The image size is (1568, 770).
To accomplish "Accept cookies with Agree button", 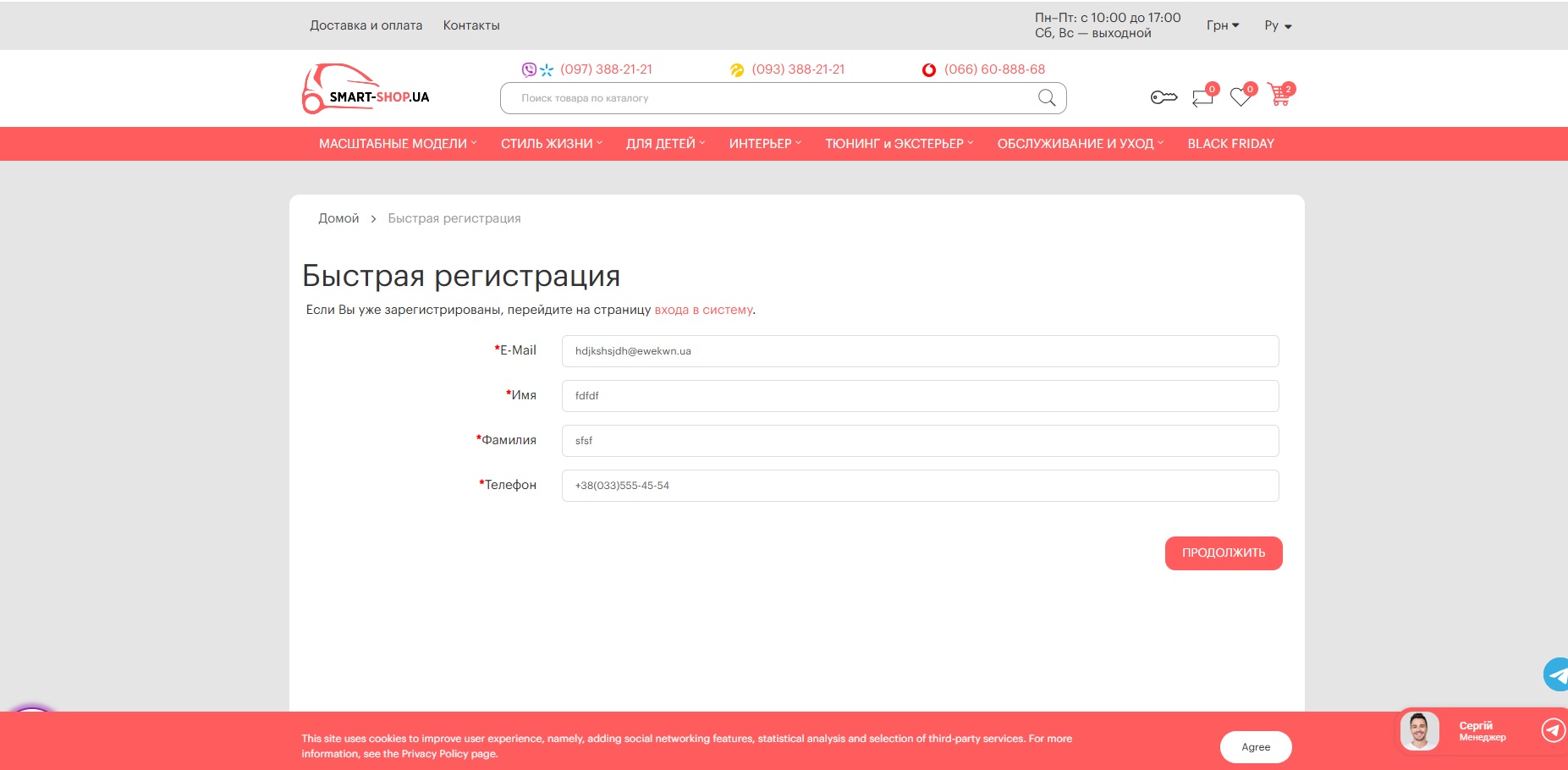I will coord(1255,747).
